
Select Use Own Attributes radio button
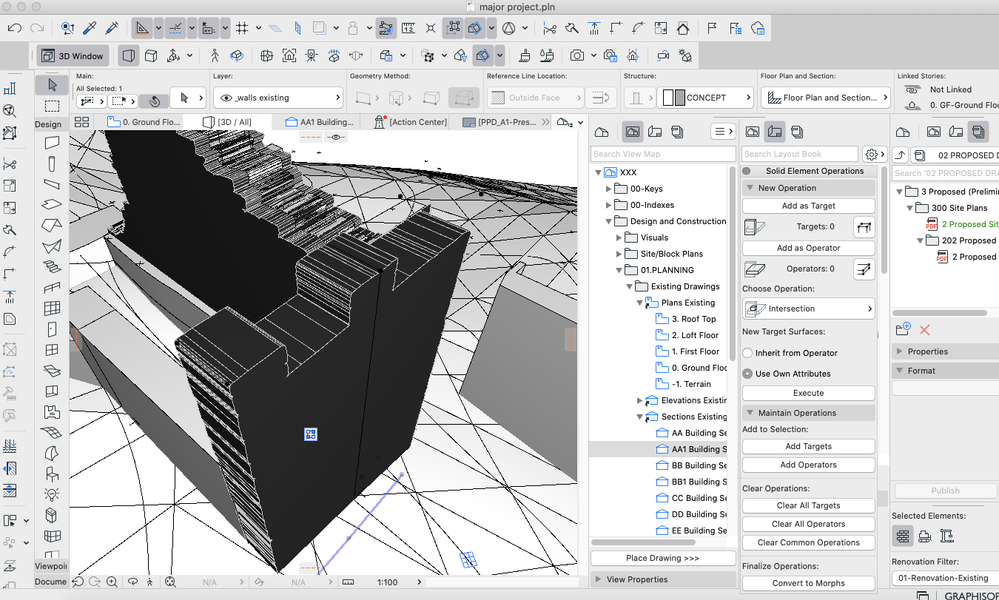[748, 373]
